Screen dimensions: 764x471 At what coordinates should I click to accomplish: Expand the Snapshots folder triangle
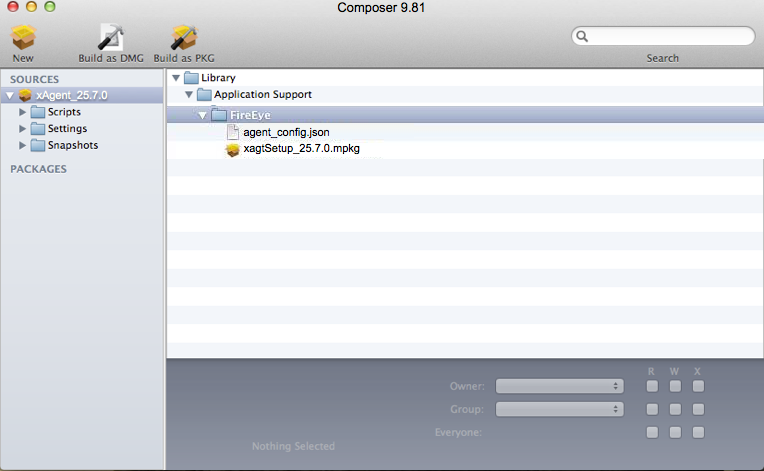pos(22,145)
